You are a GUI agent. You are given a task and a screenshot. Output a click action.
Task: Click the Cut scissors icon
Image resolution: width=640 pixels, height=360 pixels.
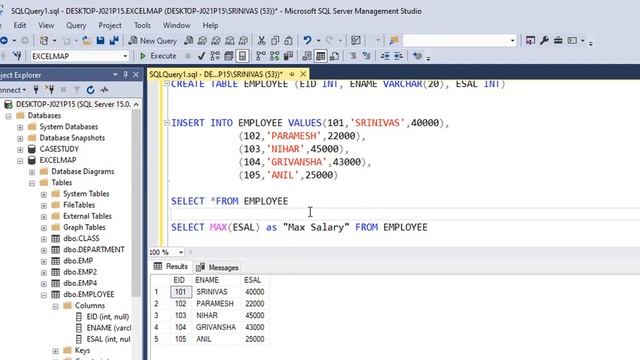(261, 40)
